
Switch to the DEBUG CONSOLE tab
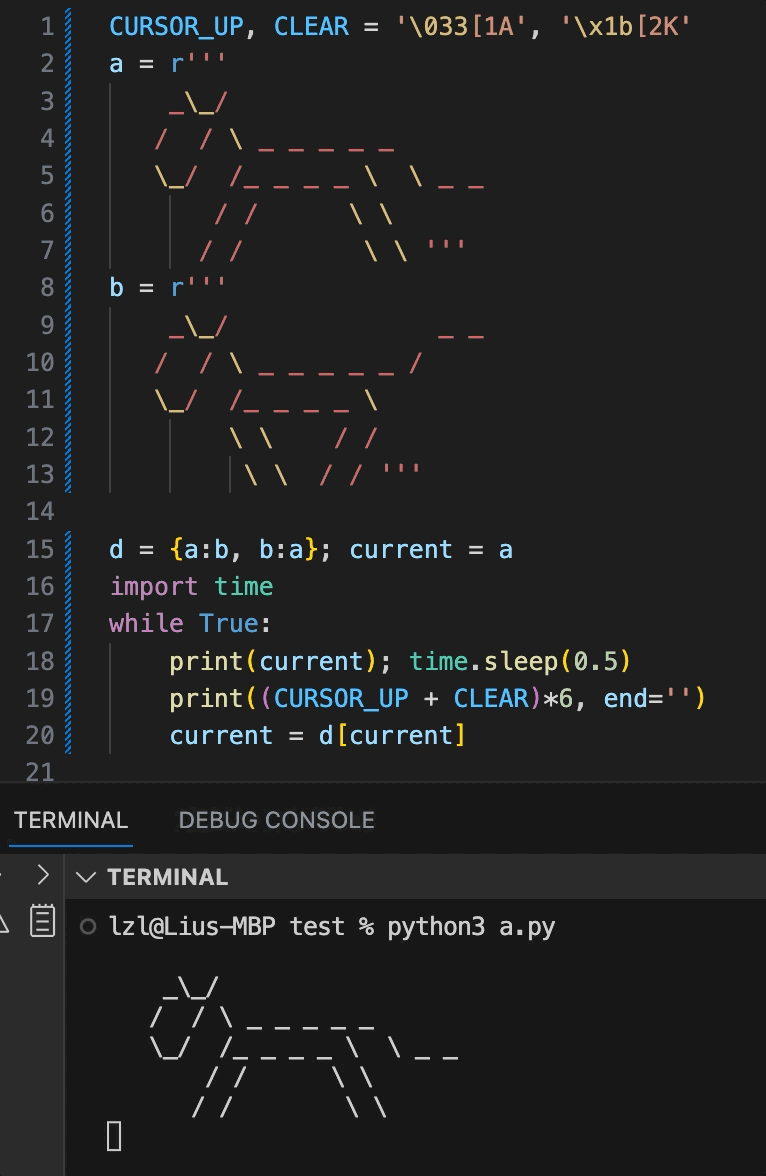[x=276, y=819]
